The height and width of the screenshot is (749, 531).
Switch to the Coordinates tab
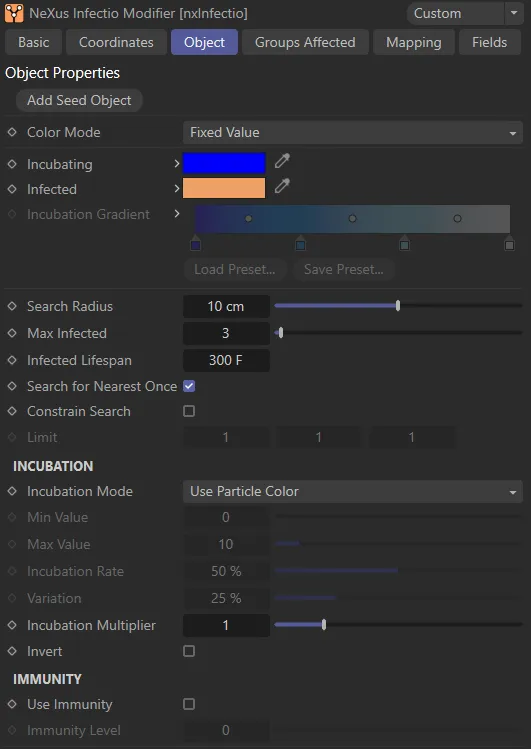116,42
